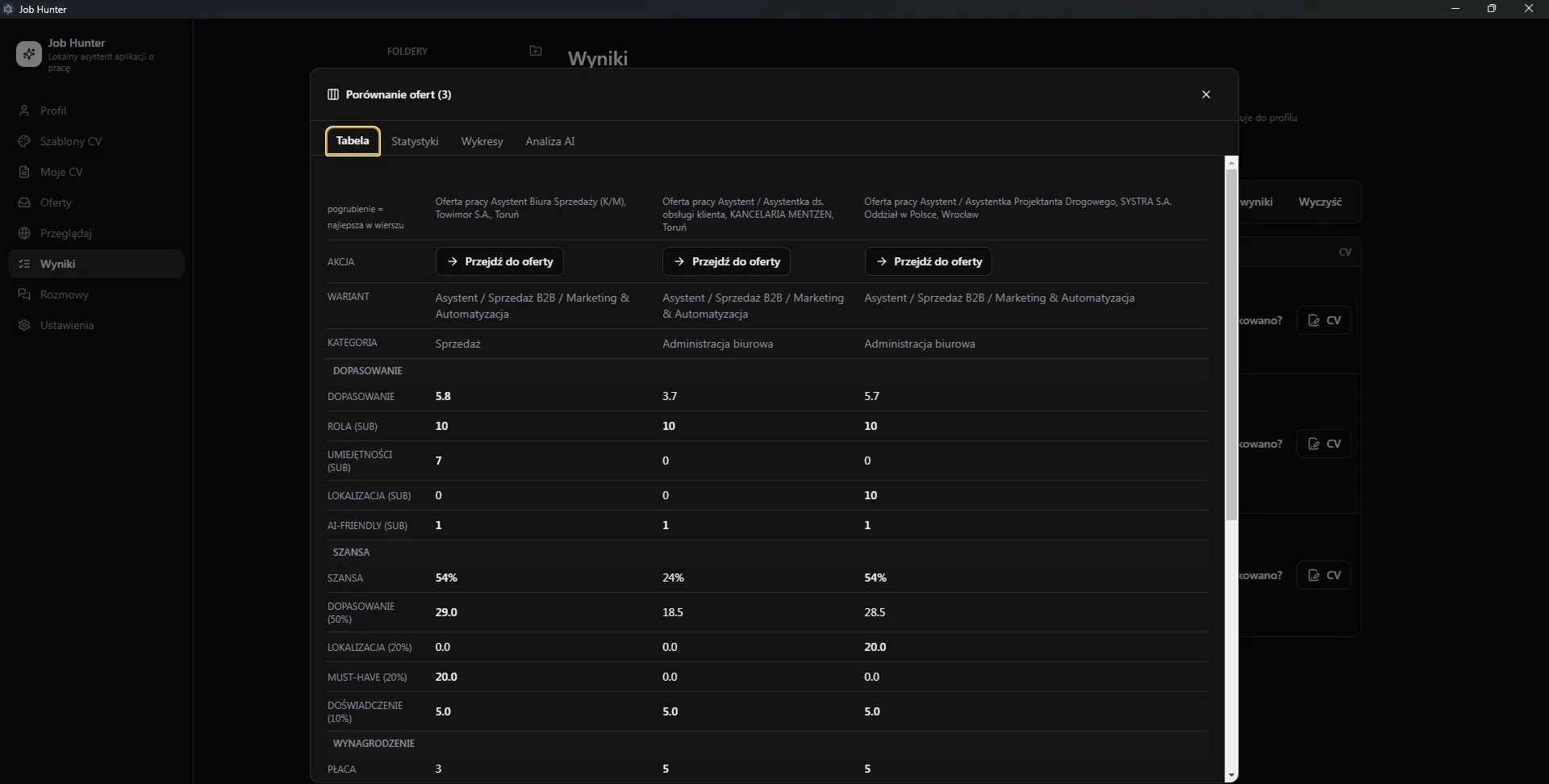This screenshot has width=1549, height=784.
Task: Select the Przeglądaj globe icon
Action: (x=24, y=233)
